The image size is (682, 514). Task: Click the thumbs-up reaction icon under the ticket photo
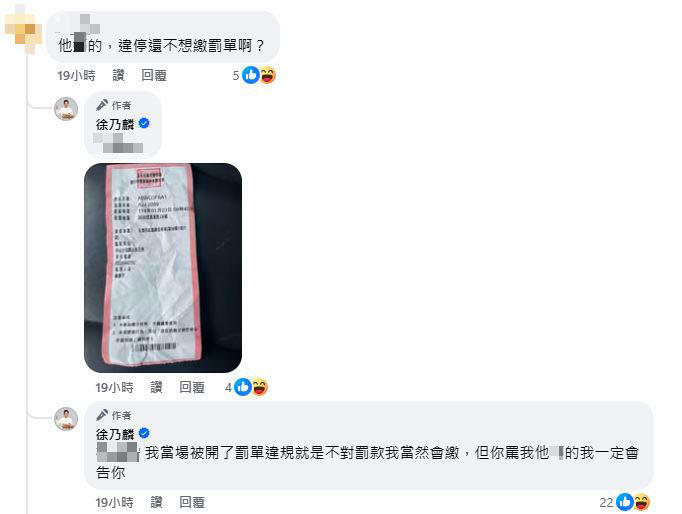click(x=243, y=387)
